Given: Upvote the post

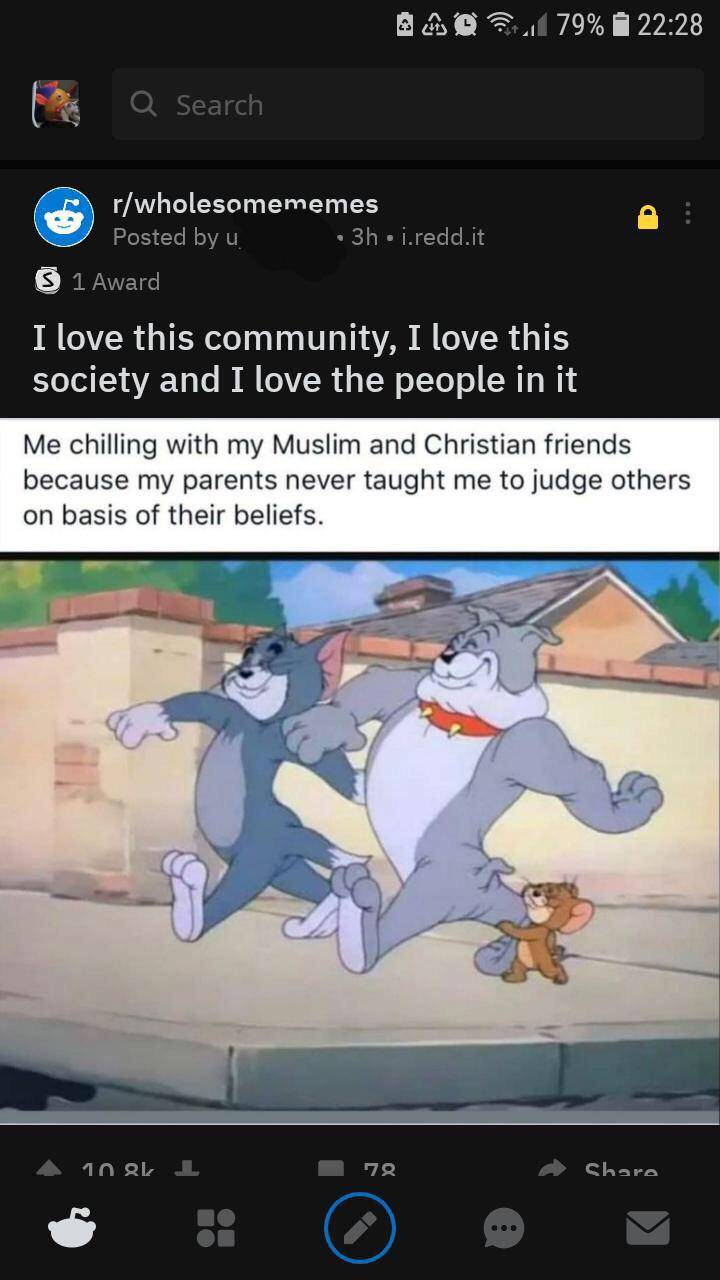Looking at the screenshot, I should point(47,1169).
